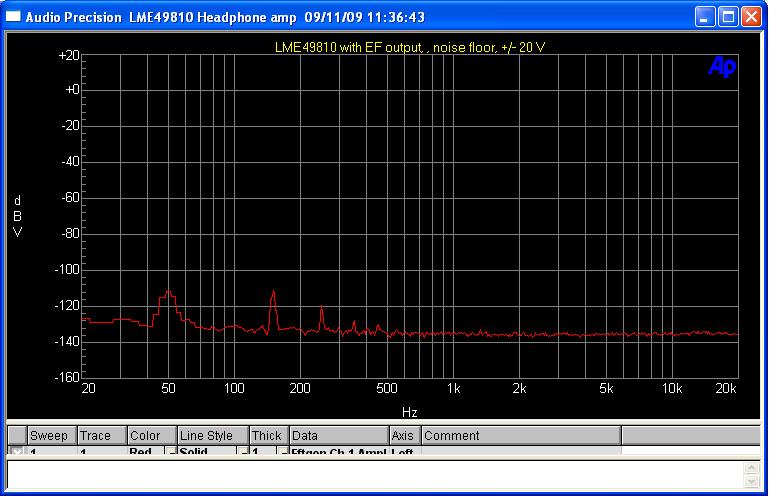Image resolution: width=769 pixels, height=496 pixels.
Task: Click the Color column header
Action: pyautogui.click(x=152, y=435)
